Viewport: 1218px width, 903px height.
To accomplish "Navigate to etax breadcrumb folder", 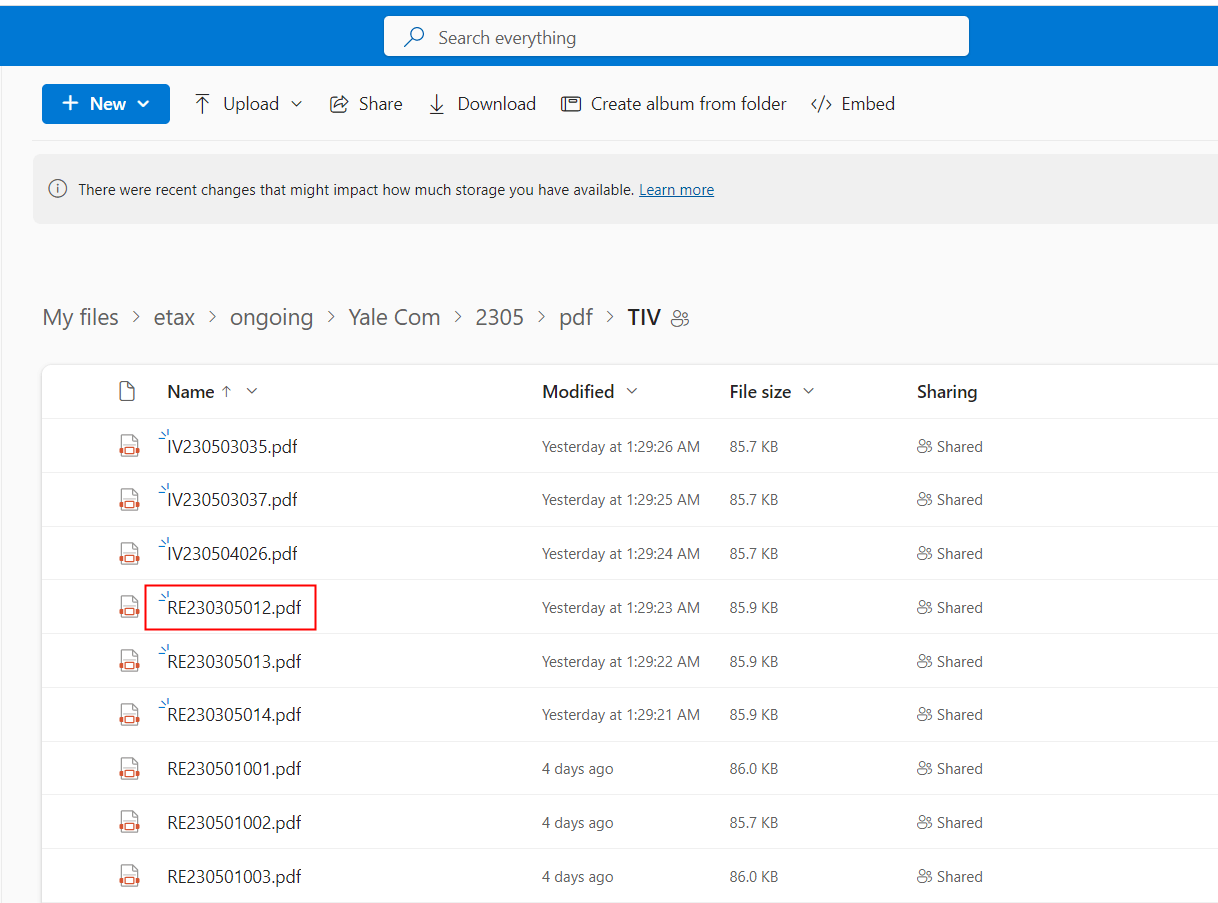I will [x=174, y=317].
